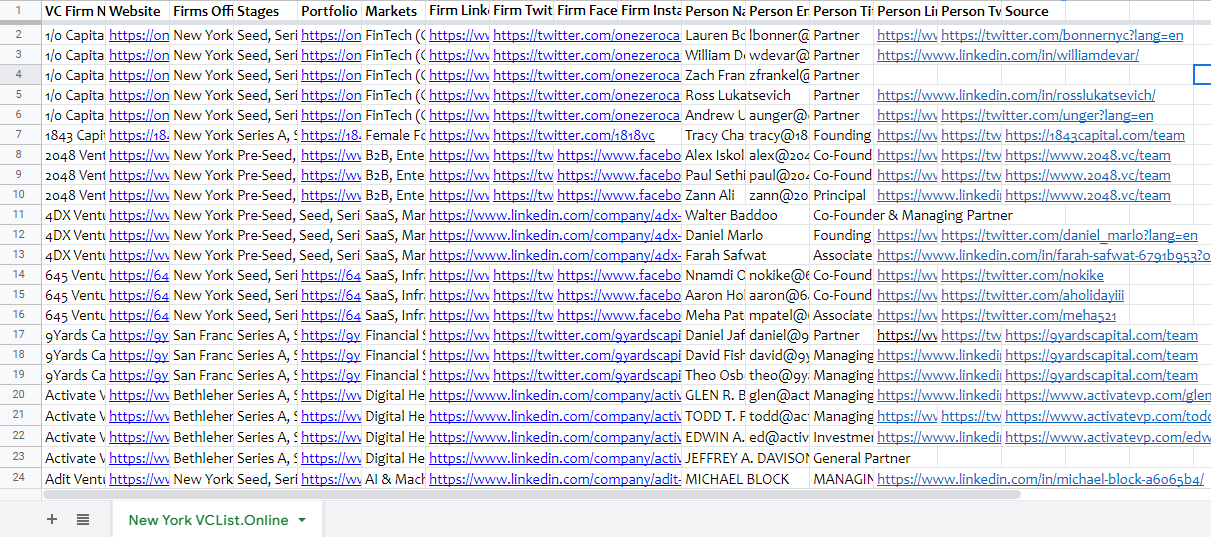Image resolution: width=1211 pixels, height=537 pixels.
Task: Select the Farah Safwat cell
Action: click(746, 255)
